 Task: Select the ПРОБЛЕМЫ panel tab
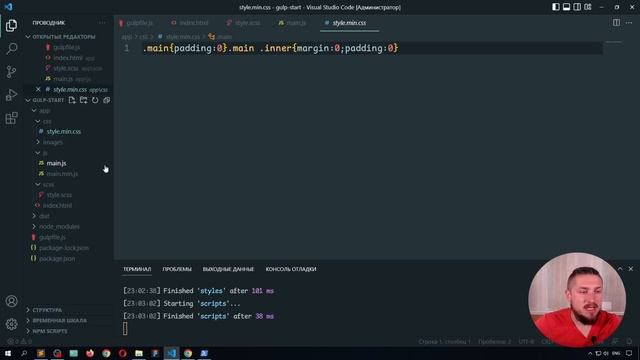pos(177,269)
